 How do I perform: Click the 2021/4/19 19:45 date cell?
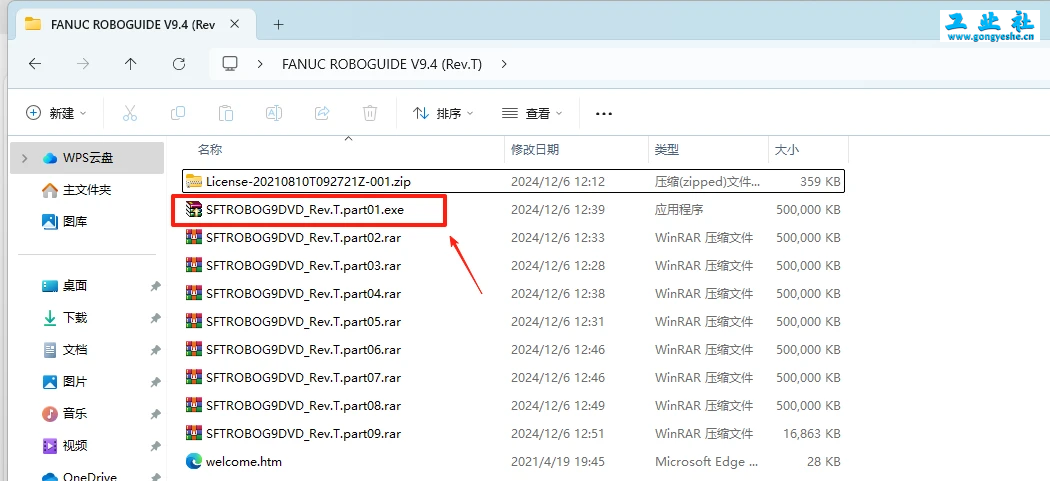pyautogui.click(x=557, y=462)
